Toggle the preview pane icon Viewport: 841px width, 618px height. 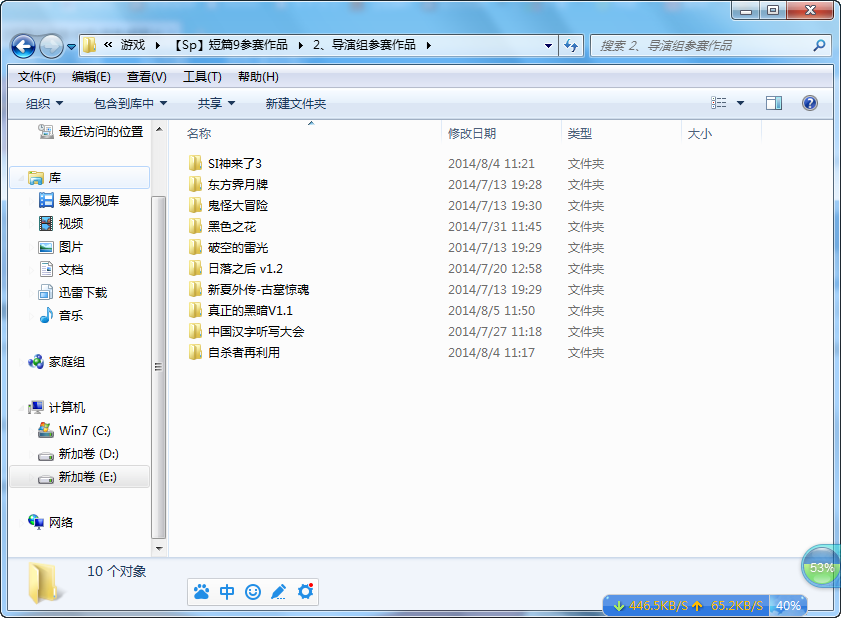click(x=773, y=103)
